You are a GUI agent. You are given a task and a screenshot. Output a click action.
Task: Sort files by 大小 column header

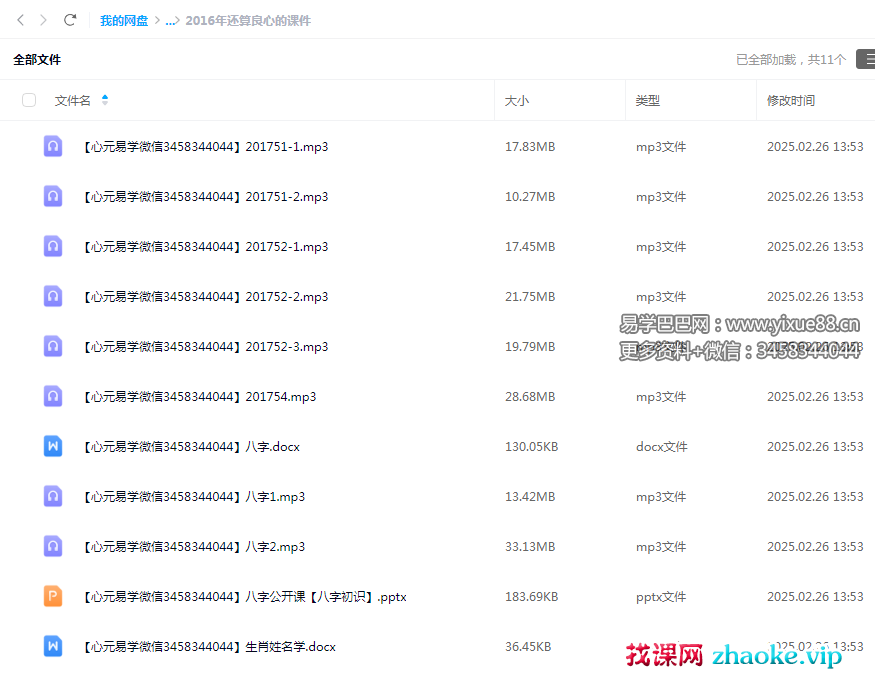[517, 101]
